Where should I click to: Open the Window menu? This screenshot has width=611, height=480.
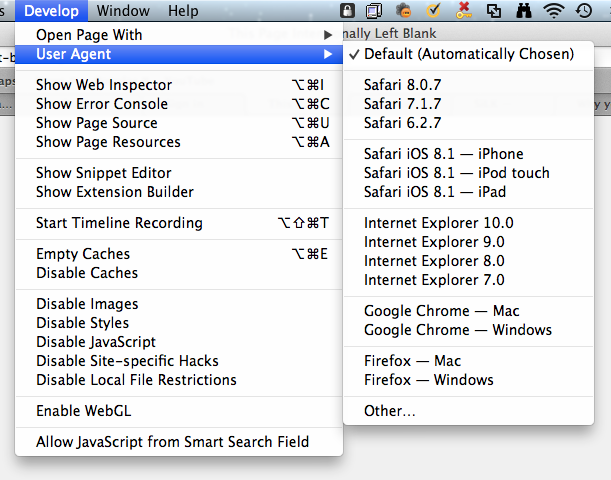tap(123, 11)
